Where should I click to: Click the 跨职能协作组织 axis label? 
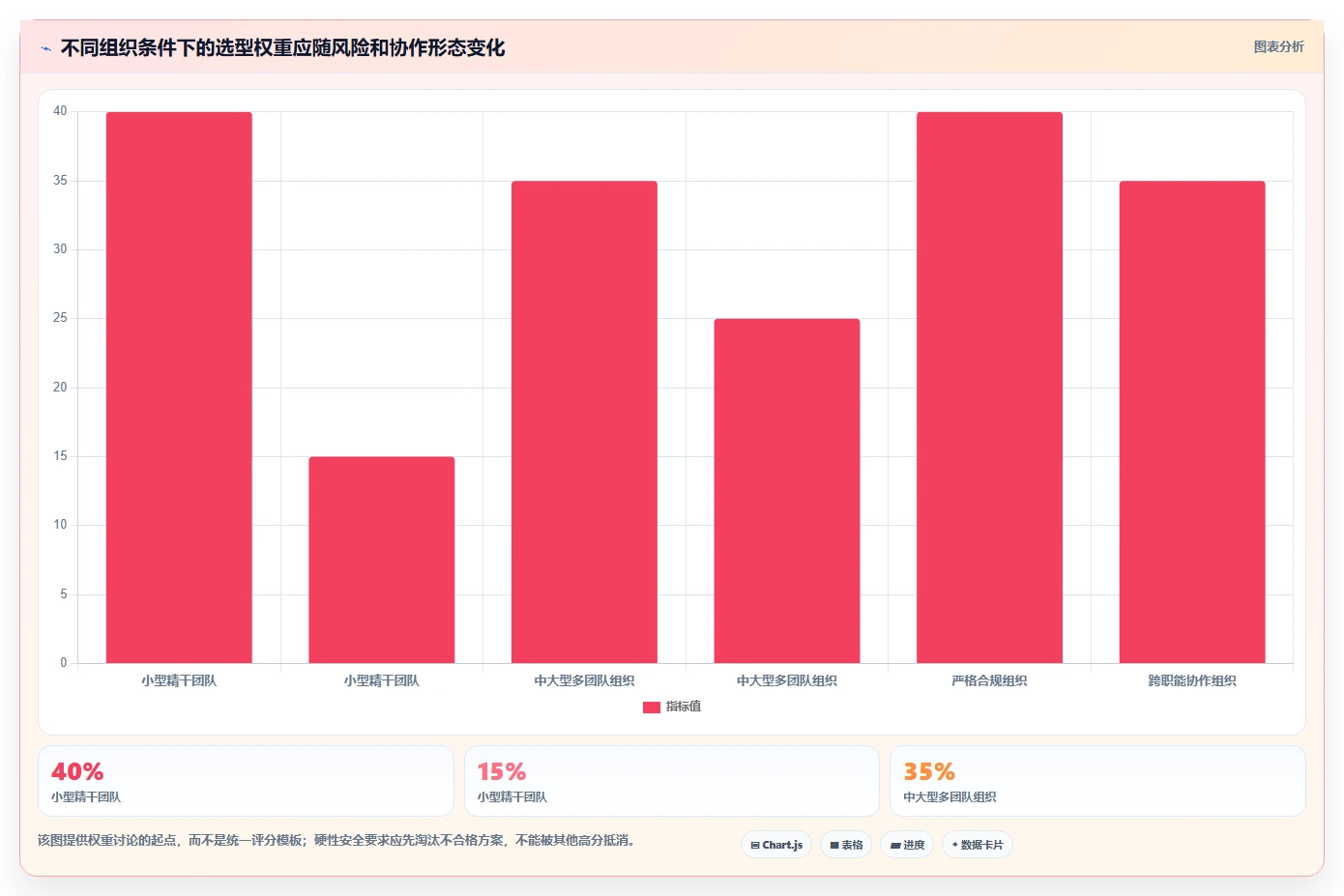click(x=1192, y=680)
